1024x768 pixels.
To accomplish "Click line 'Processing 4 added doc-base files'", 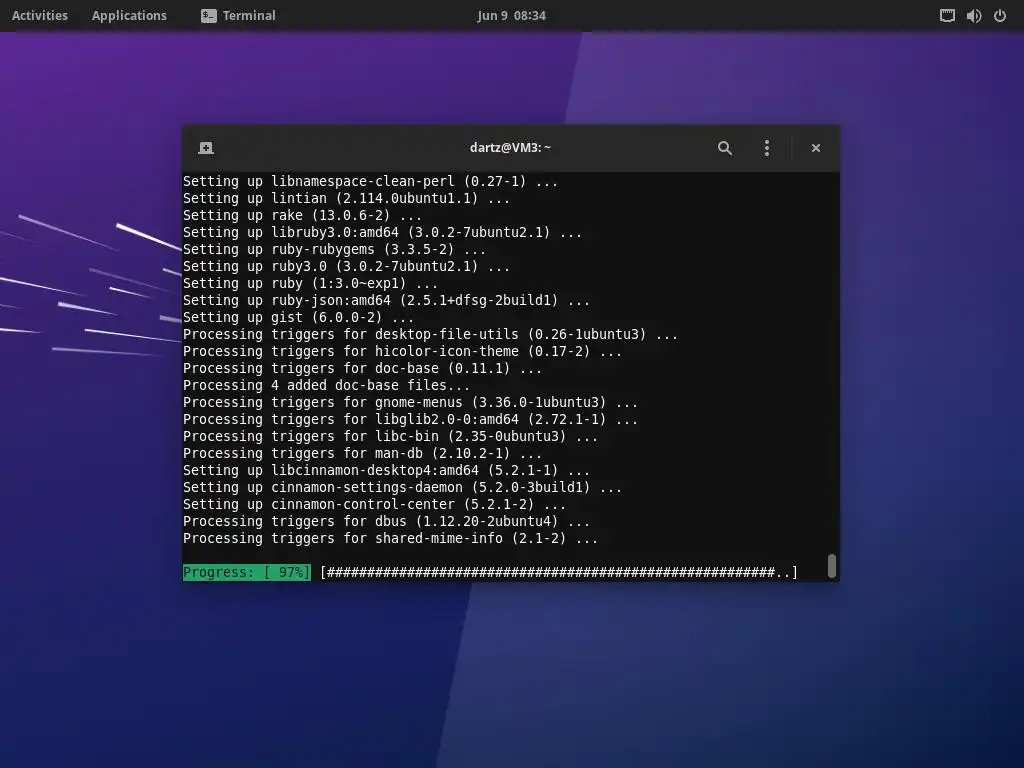I will click(326, 385).
